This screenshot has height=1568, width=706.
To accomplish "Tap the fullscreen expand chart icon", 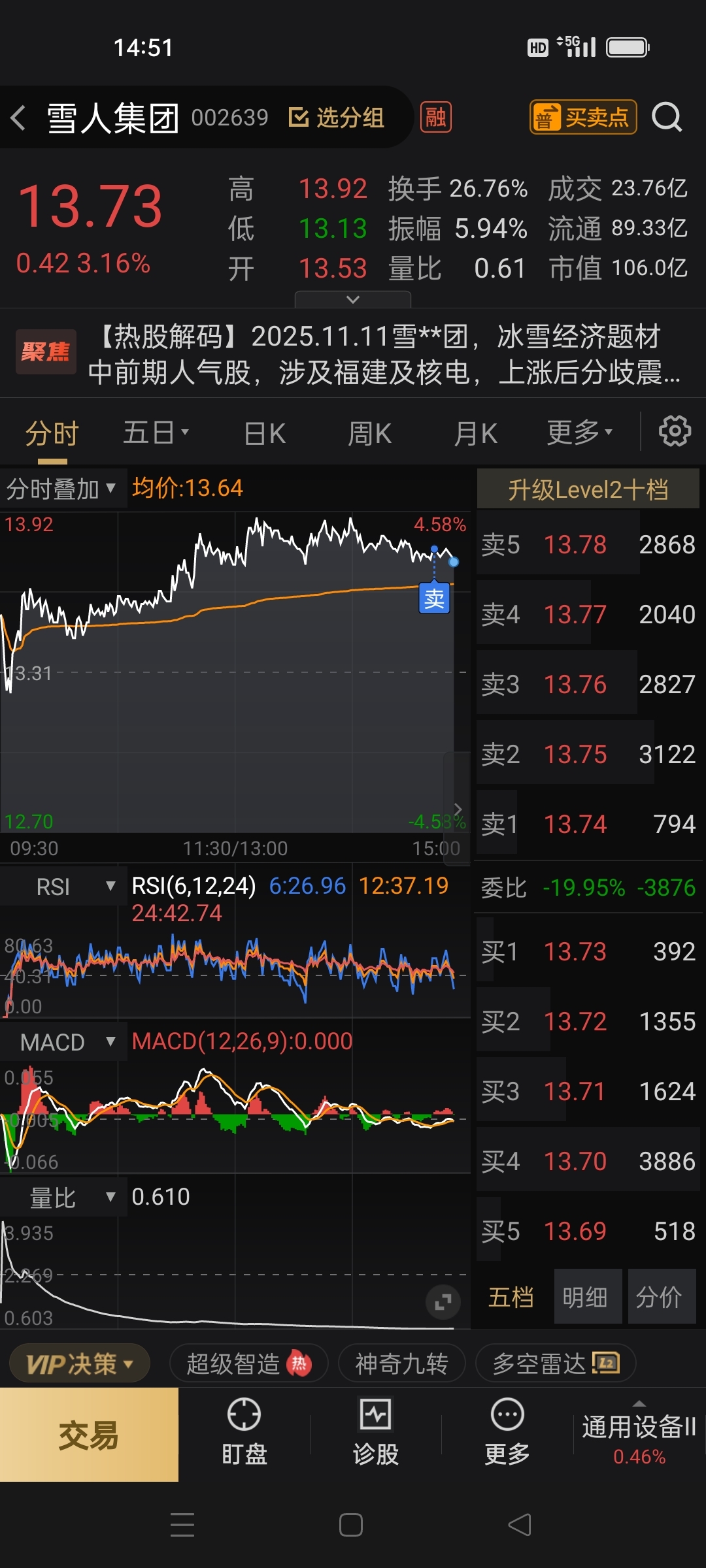I will click(x=443, y=1302).
